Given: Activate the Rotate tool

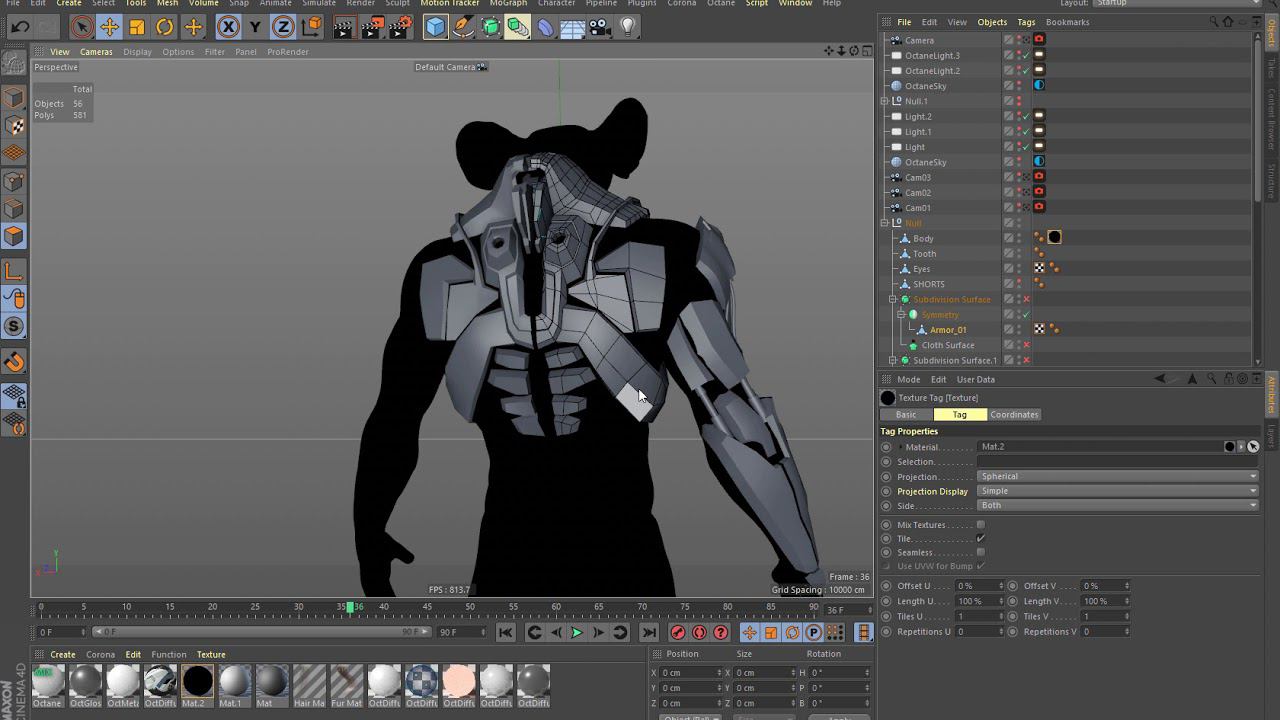Looking at the screenshot, I should (x=165, y=28).
